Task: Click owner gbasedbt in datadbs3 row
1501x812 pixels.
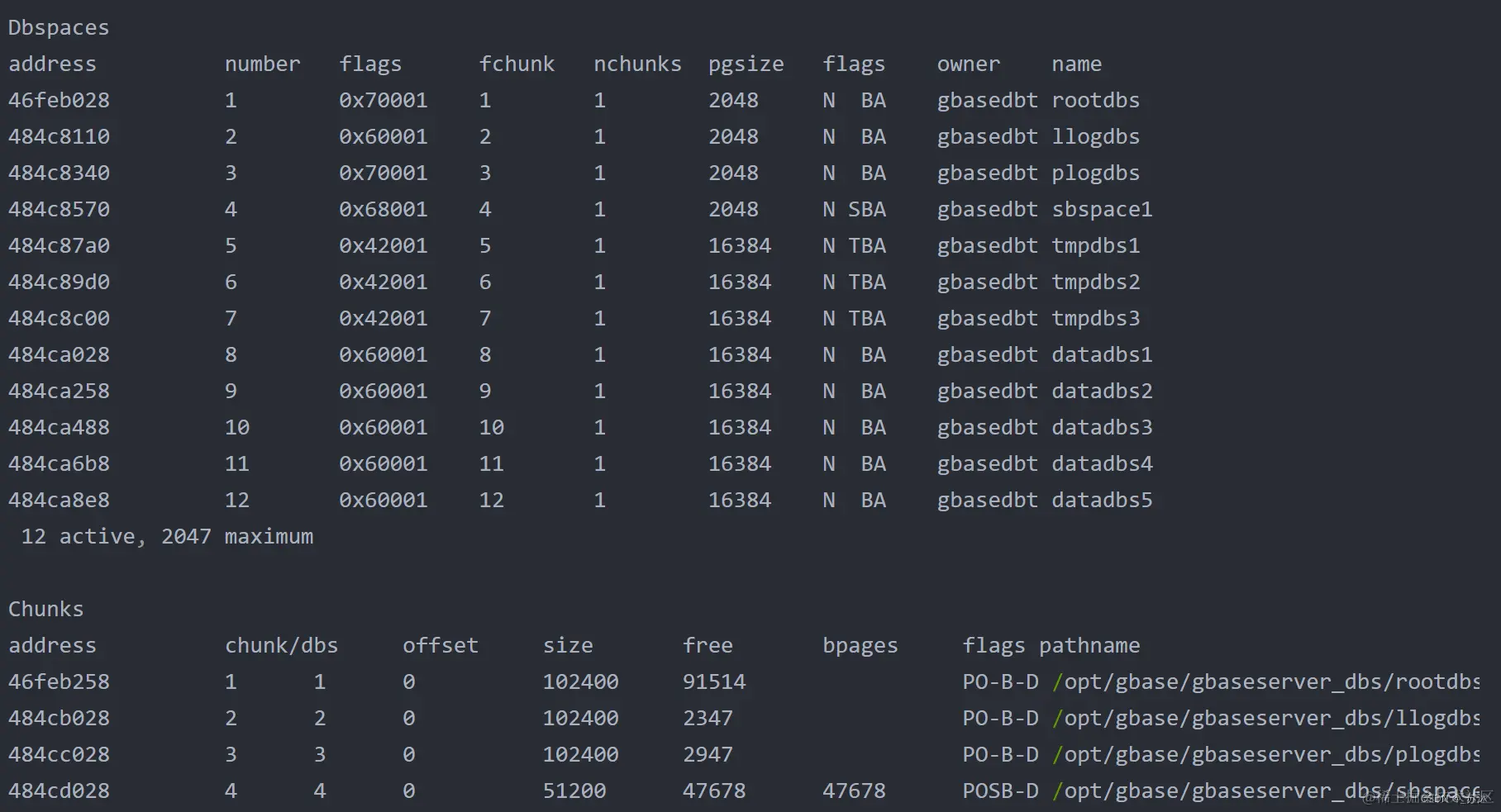Action: click(987, 428)
